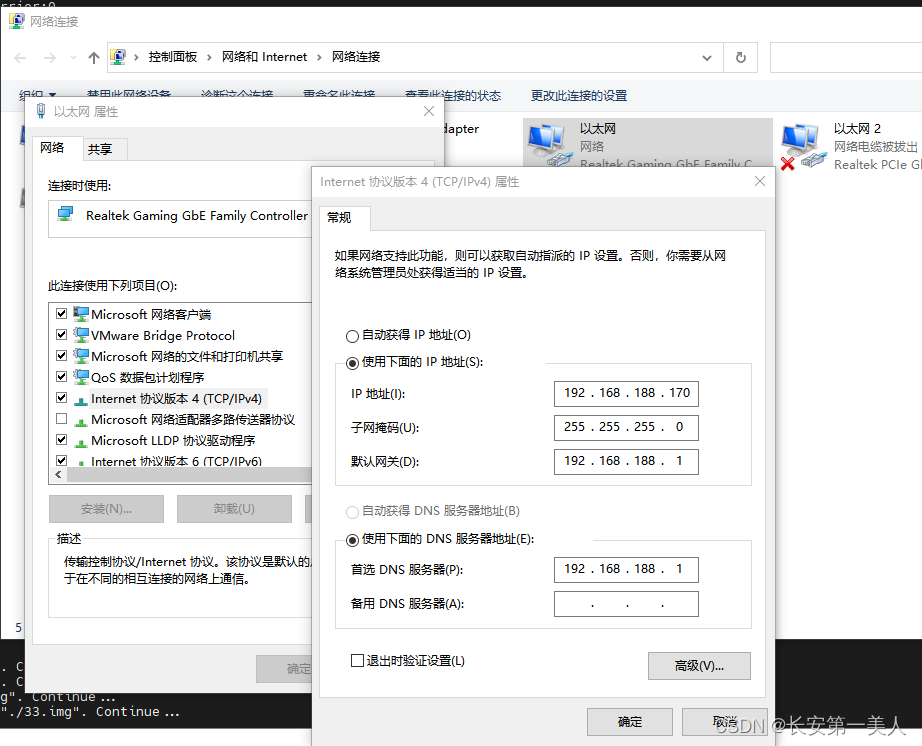The width and height of the screenshot is (922, 746).
Task: Click 控制面板 breadcrumb segment
Action: (x=172, y=56)
